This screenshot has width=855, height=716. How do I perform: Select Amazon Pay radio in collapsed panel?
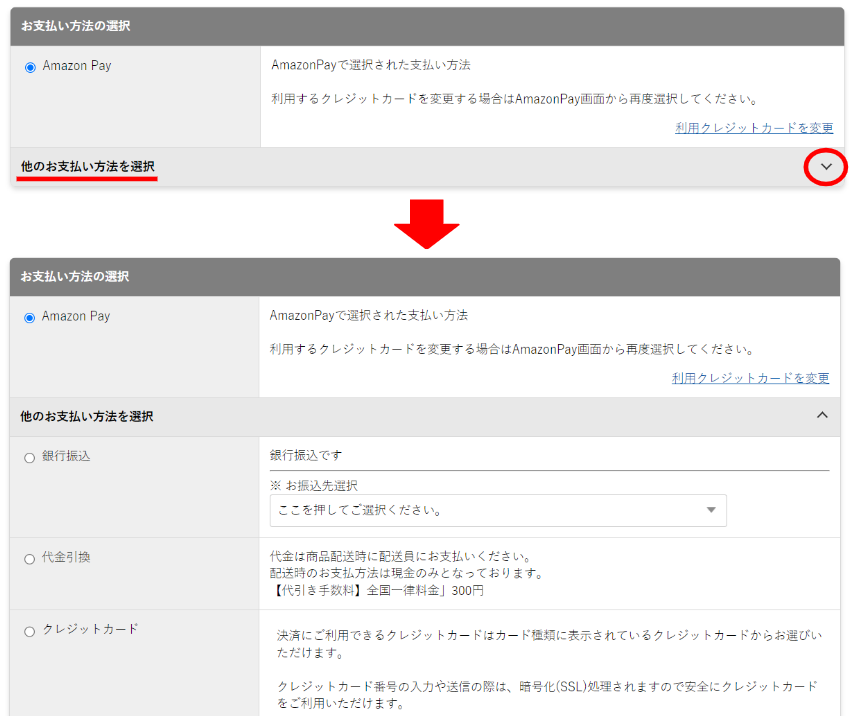[x=30, y=67]
